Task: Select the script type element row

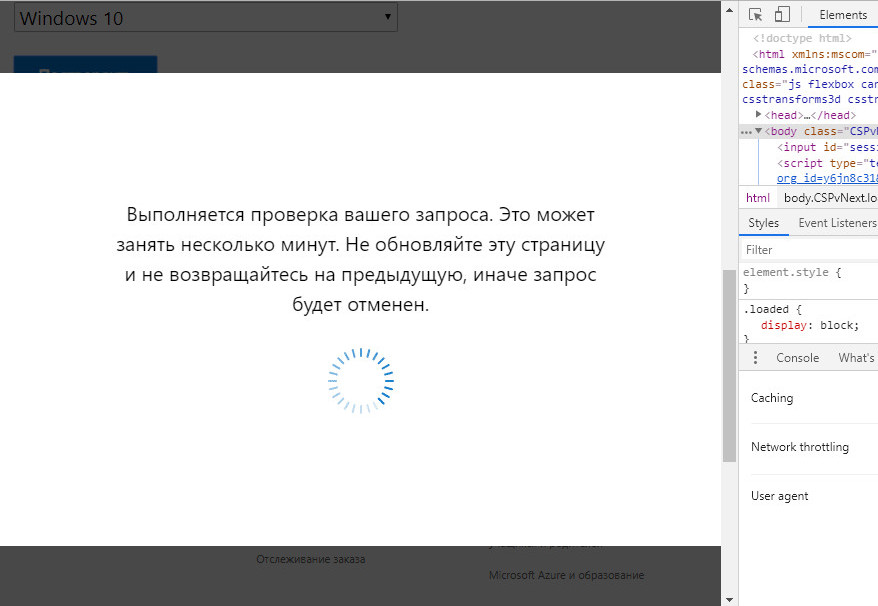Action: coord(827,163)
